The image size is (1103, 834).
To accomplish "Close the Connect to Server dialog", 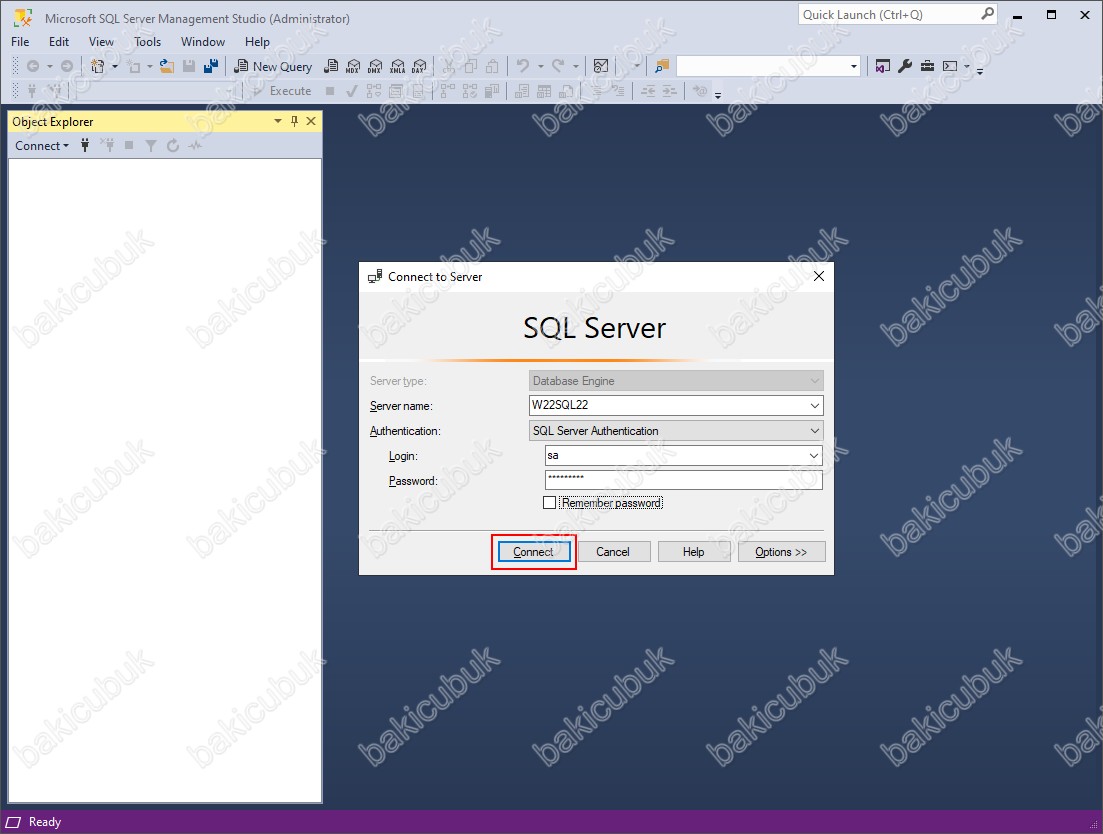I will [819, 276].
